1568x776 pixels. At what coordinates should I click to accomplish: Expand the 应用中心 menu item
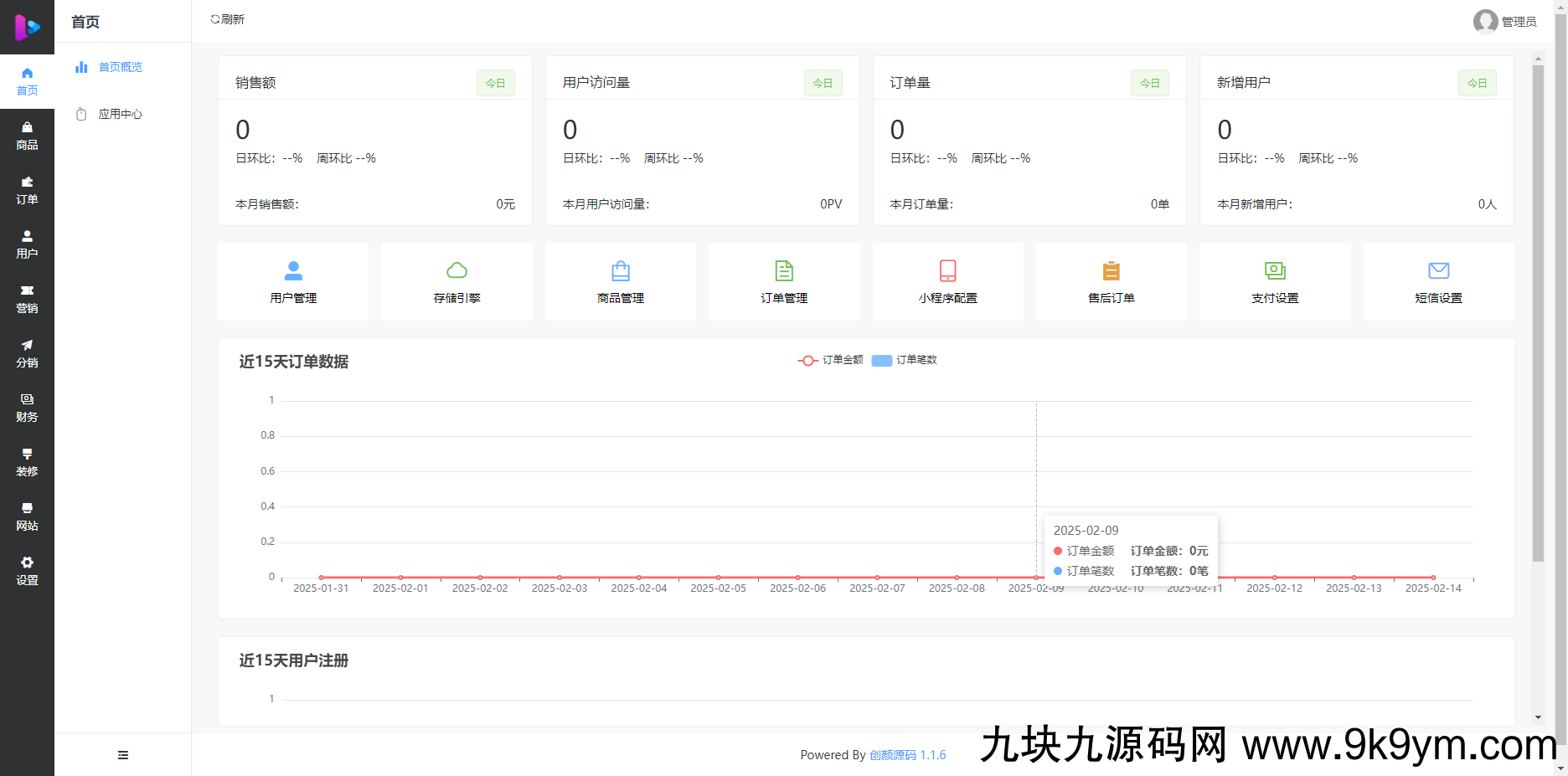coord(120,114)
